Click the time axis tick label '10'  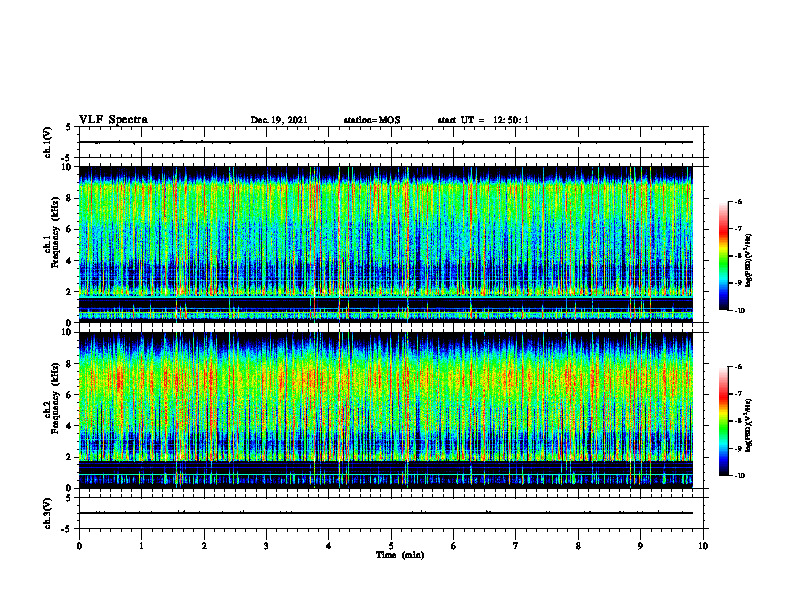coord(703,546)
